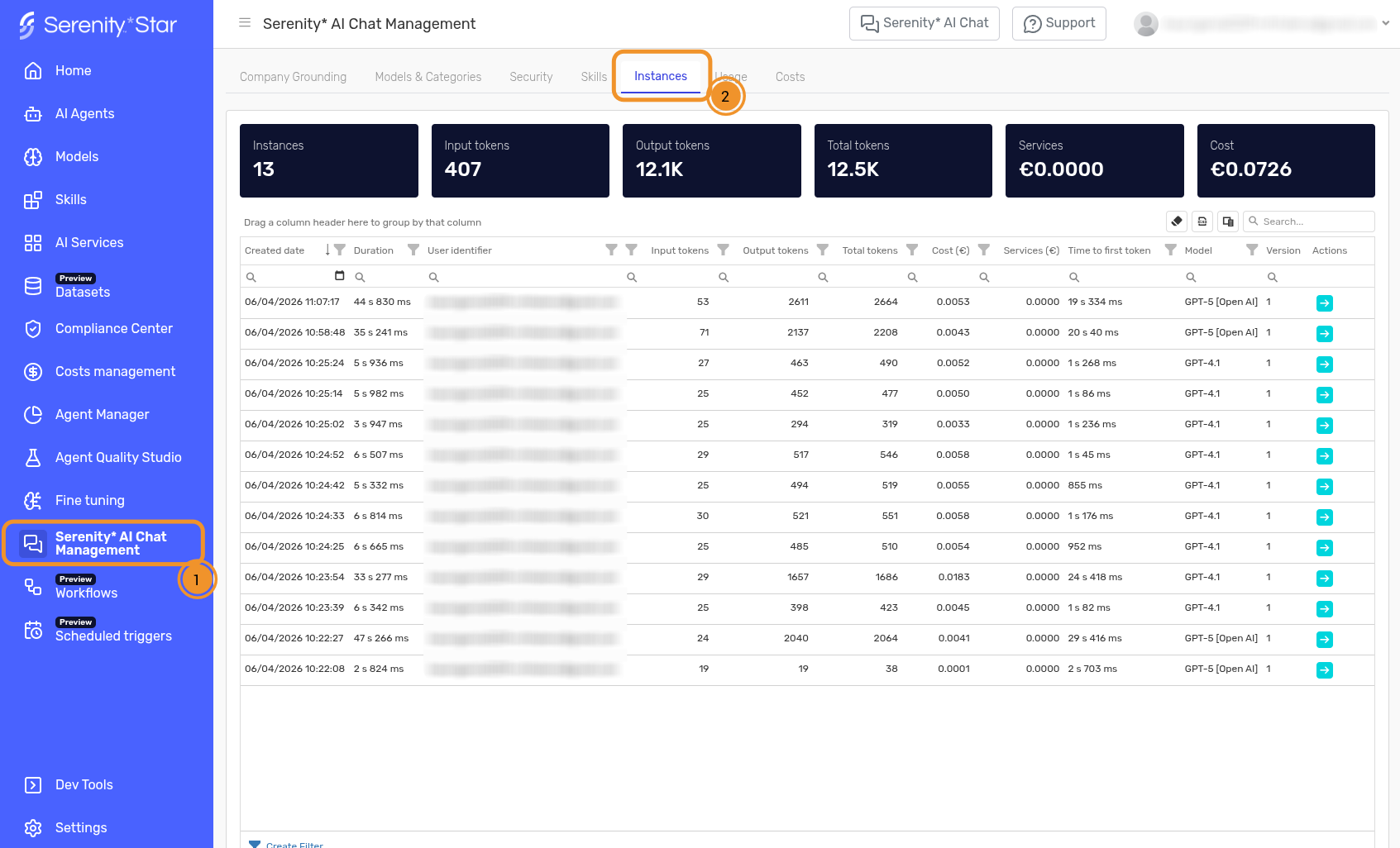Screen dimensions: 1400x848
Task: Click the Support button
Action: tap(1059, 23)
